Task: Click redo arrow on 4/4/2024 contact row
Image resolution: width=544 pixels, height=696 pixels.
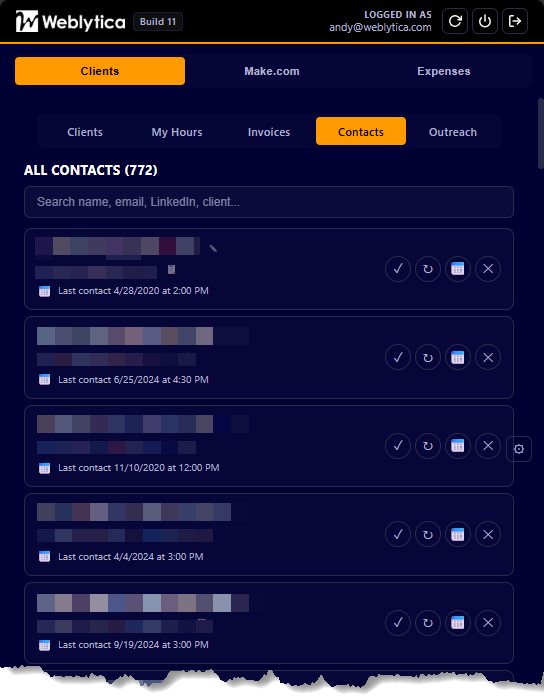Action: click(x=428, y=534)
